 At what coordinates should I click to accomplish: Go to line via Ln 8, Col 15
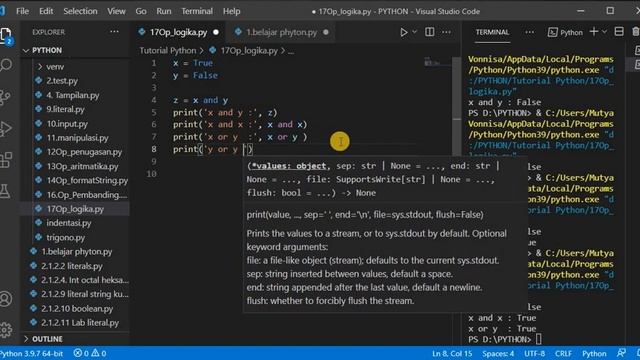[x=452, y=353]
